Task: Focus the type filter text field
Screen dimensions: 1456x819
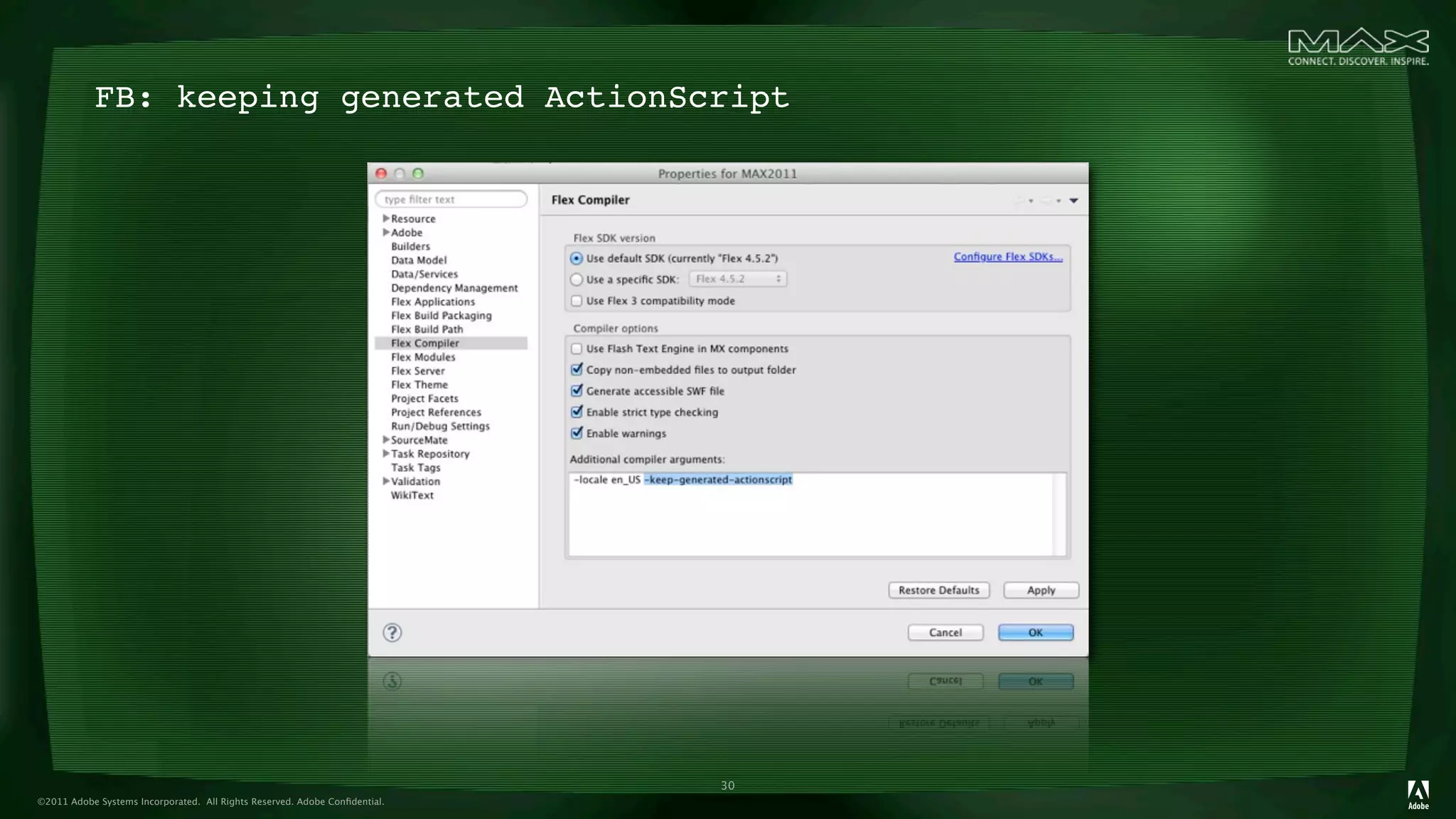Action: click(451, 200)
